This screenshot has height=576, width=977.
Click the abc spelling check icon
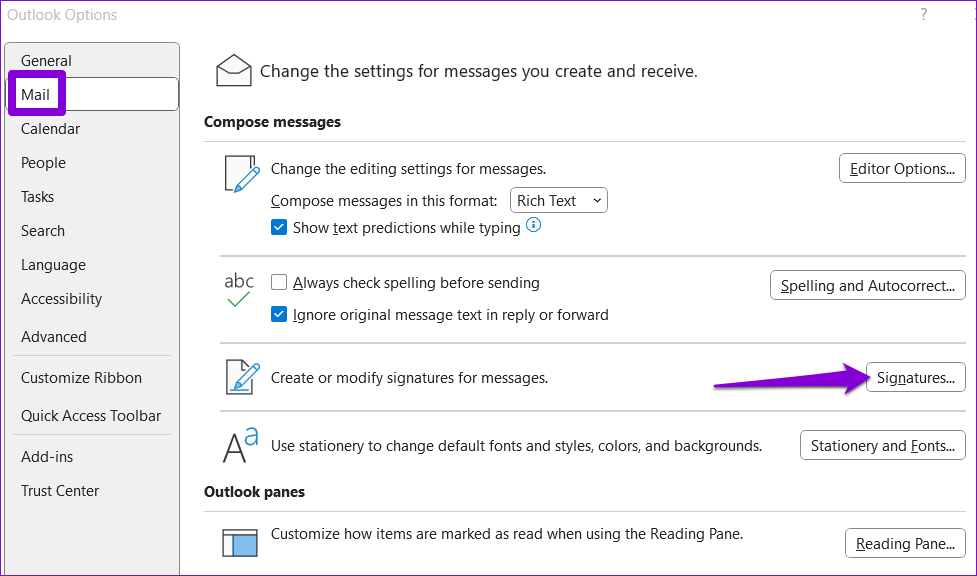[x=239, y=289]
